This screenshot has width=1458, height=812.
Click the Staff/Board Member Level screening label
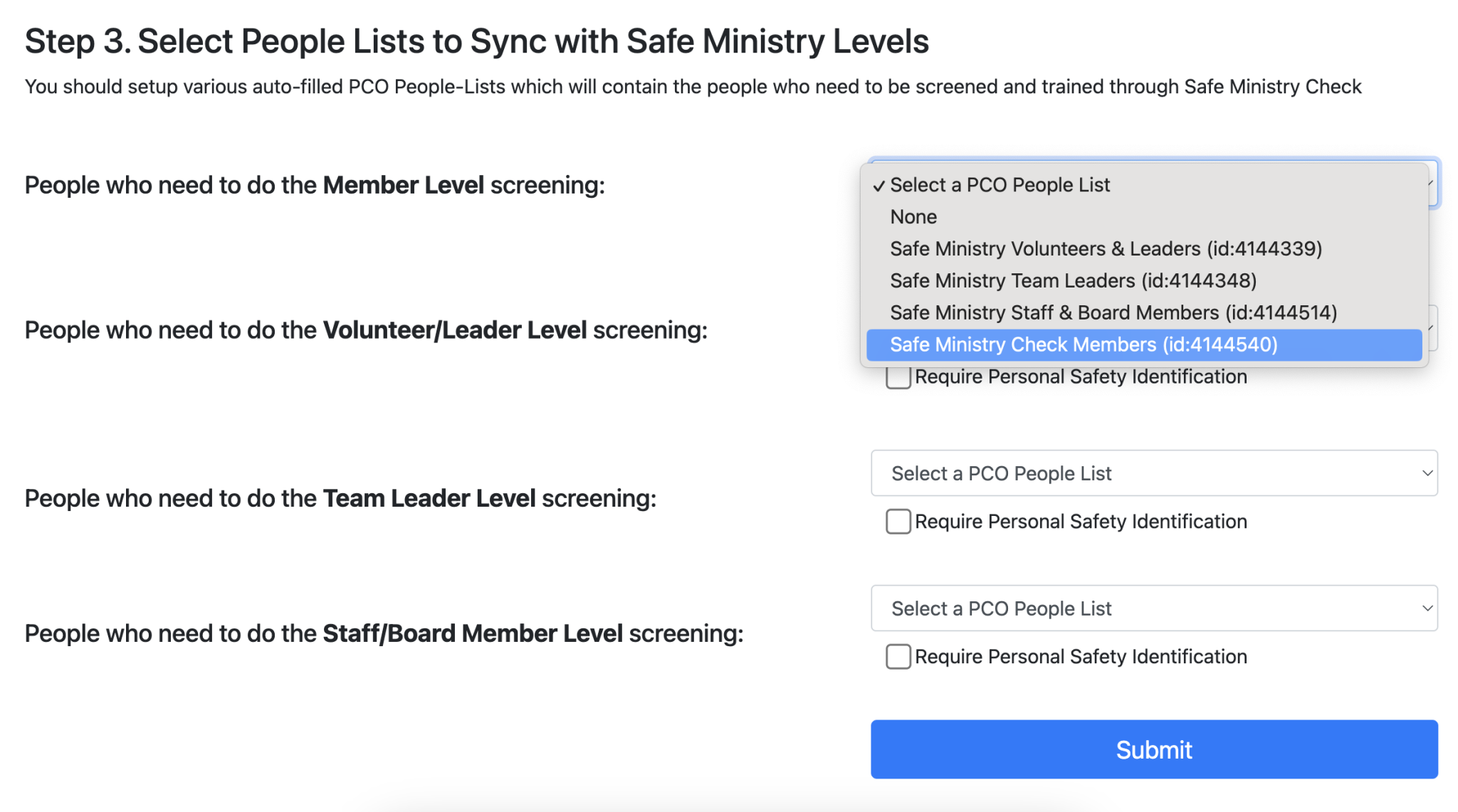(384, 633)
